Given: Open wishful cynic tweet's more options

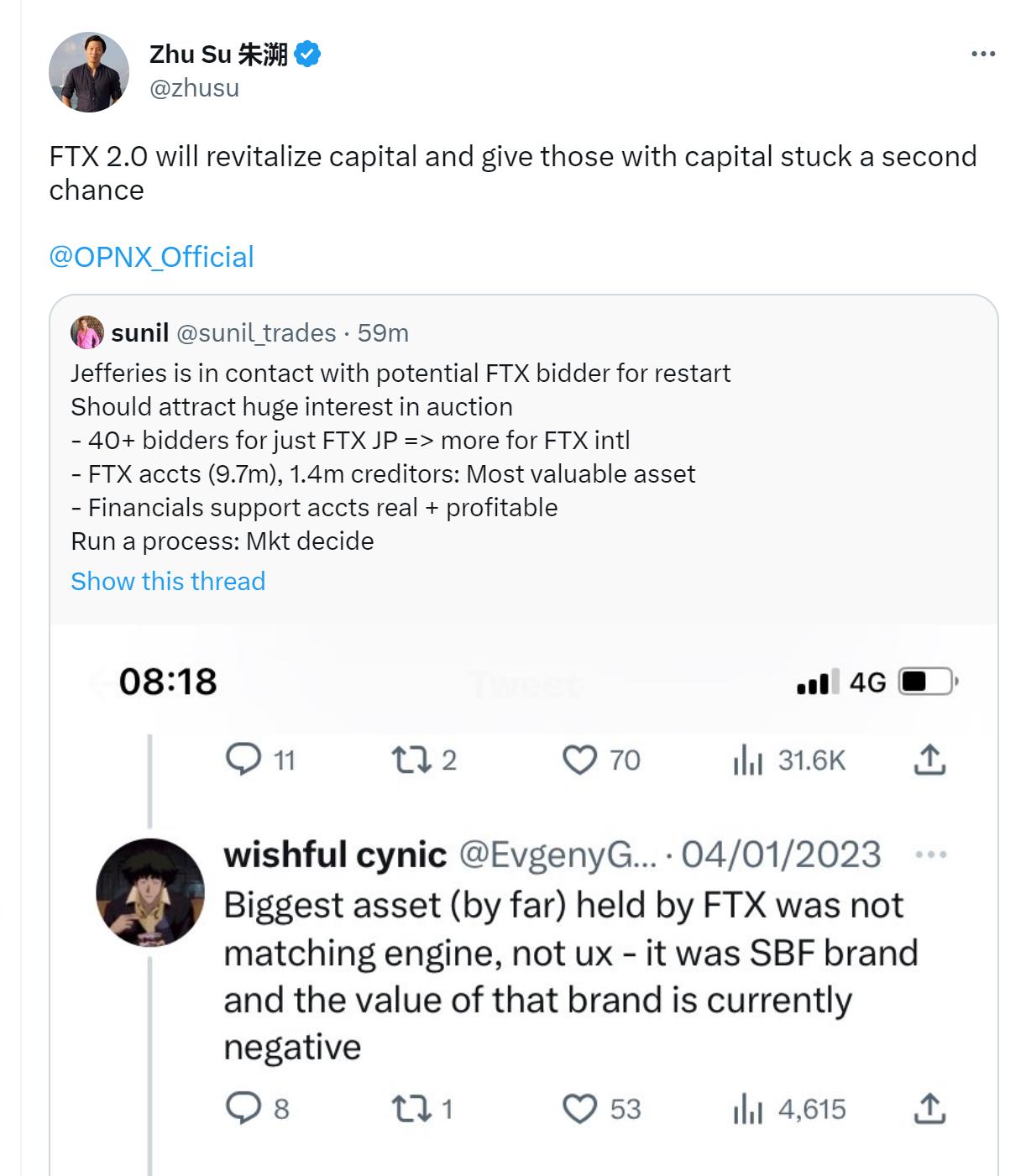Looking at the screenshot, I should pos(930,855).
